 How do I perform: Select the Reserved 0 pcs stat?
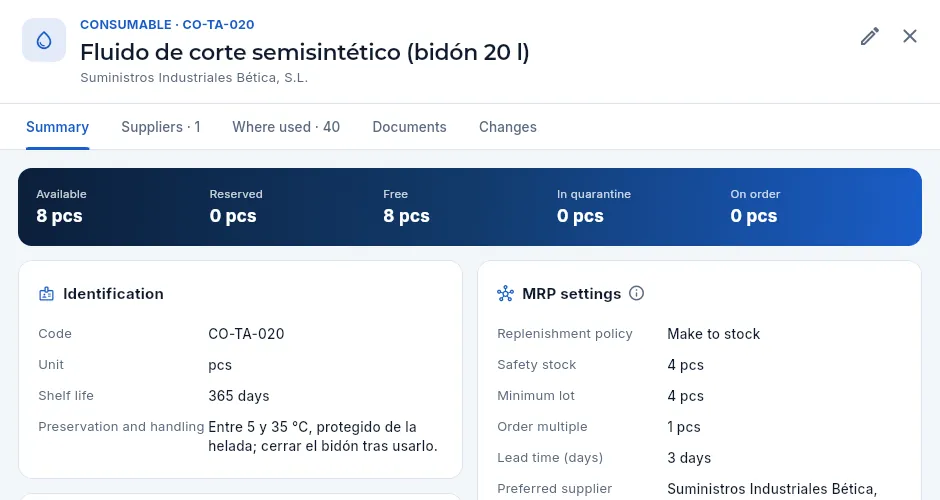coord(236,207)
